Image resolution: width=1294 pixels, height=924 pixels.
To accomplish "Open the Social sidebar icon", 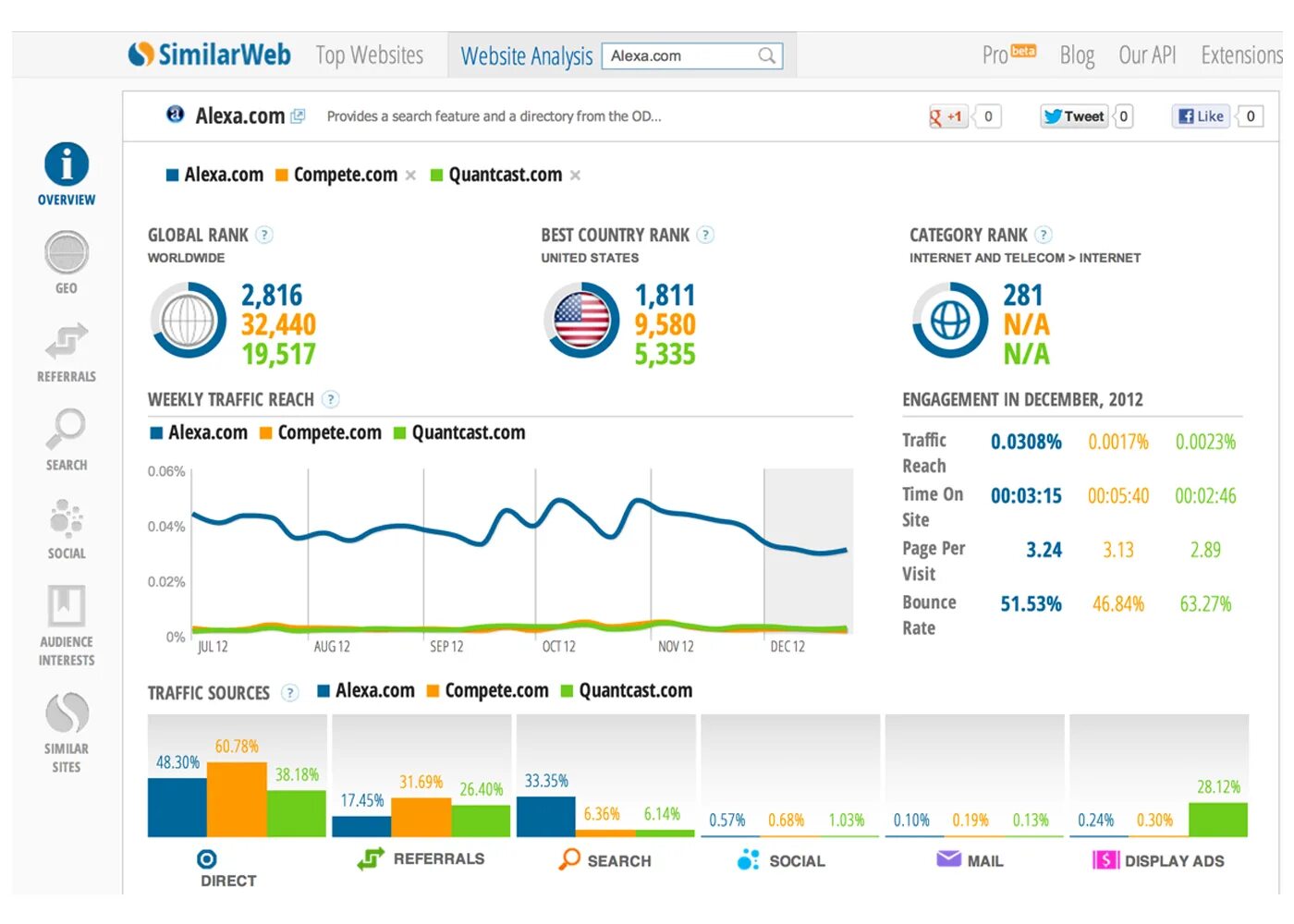I will click(67, 517).
